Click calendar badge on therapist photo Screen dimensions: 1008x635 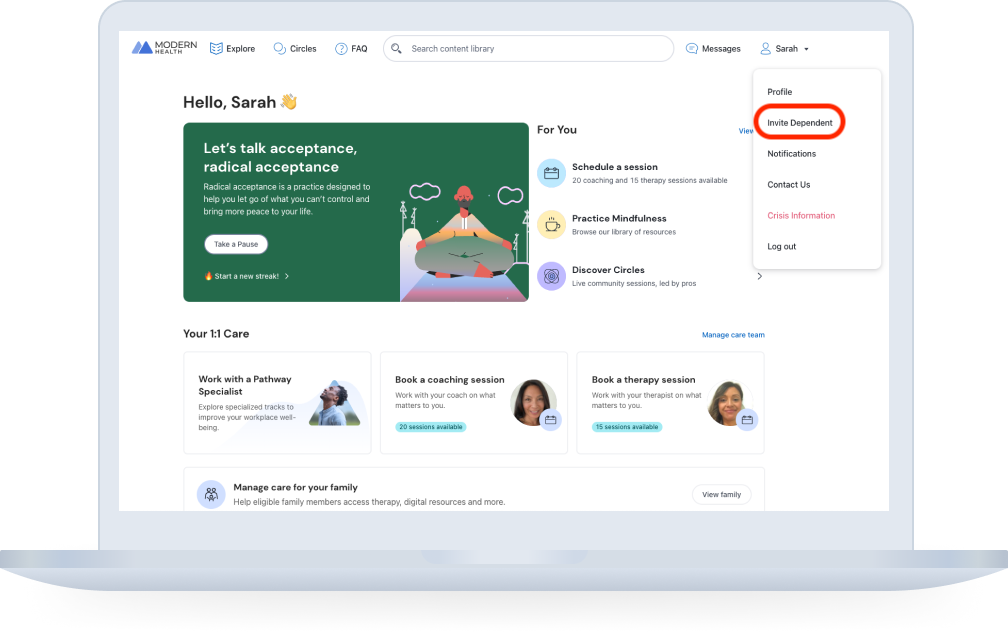(x=747, y=420)
